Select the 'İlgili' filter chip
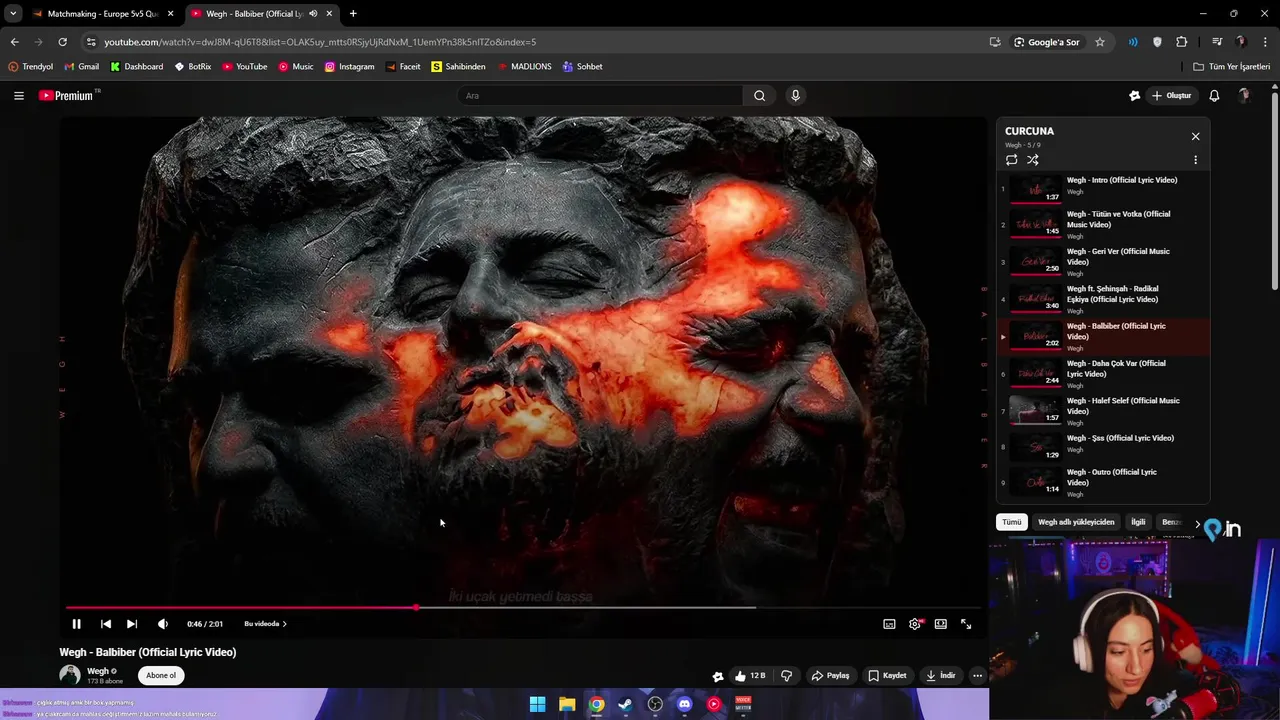 1138,522
